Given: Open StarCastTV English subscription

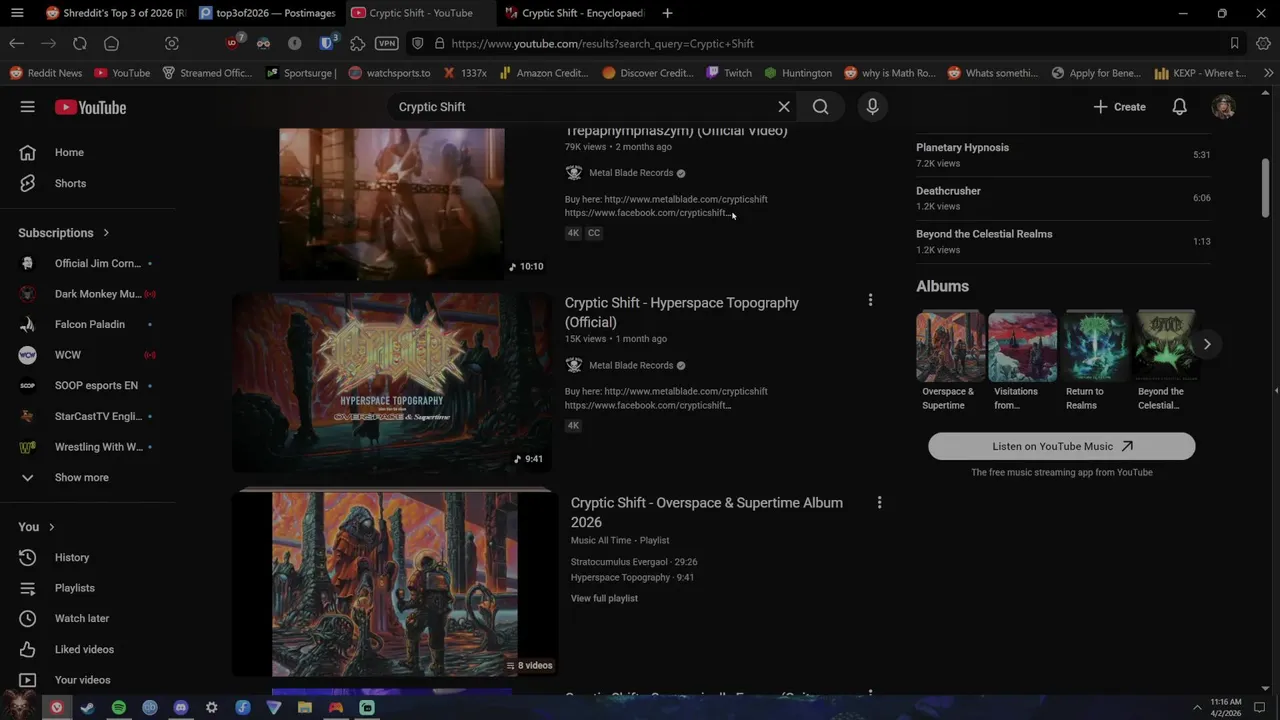Looking at the screenshot, I should [x=88, y=416].
